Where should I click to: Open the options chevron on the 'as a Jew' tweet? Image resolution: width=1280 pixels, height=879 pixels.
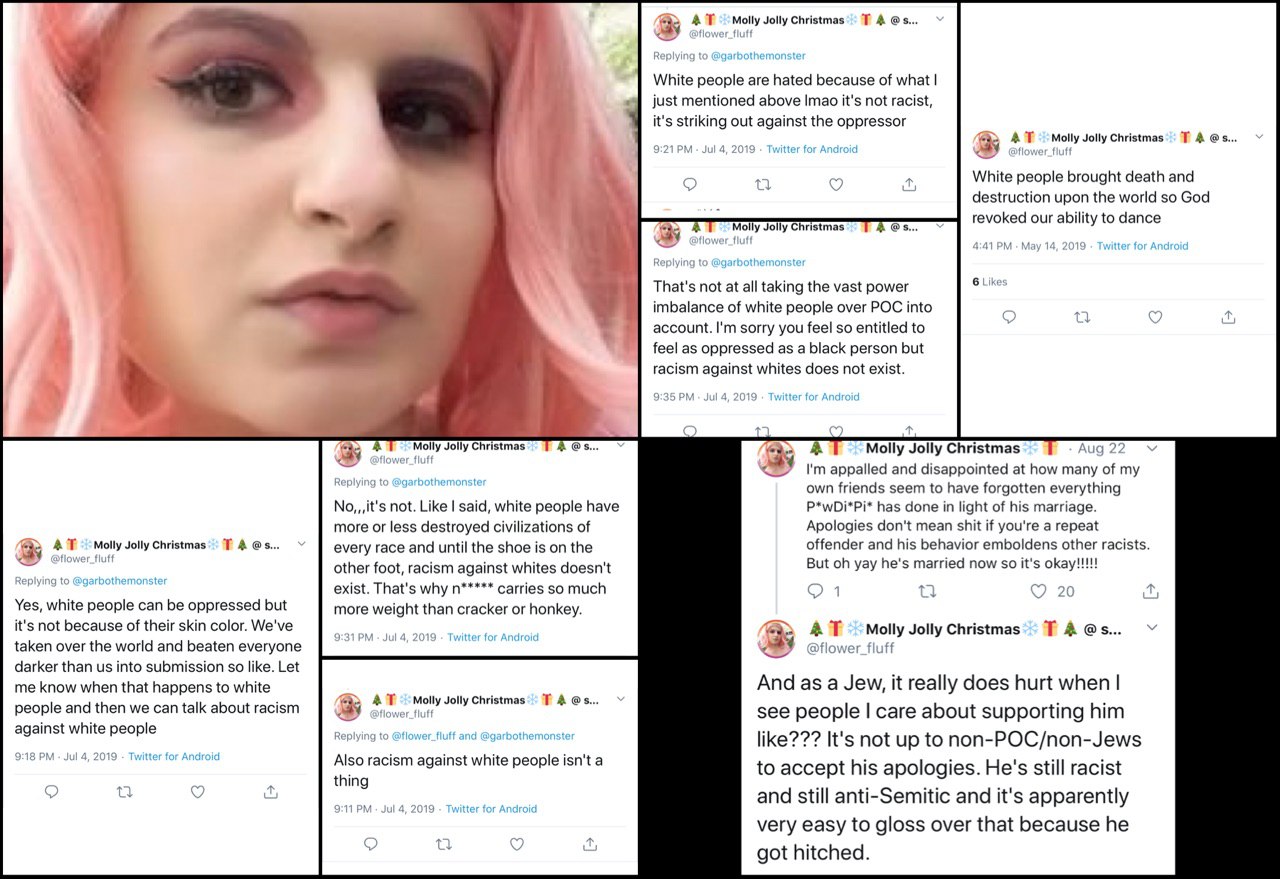pos(1152,628)
